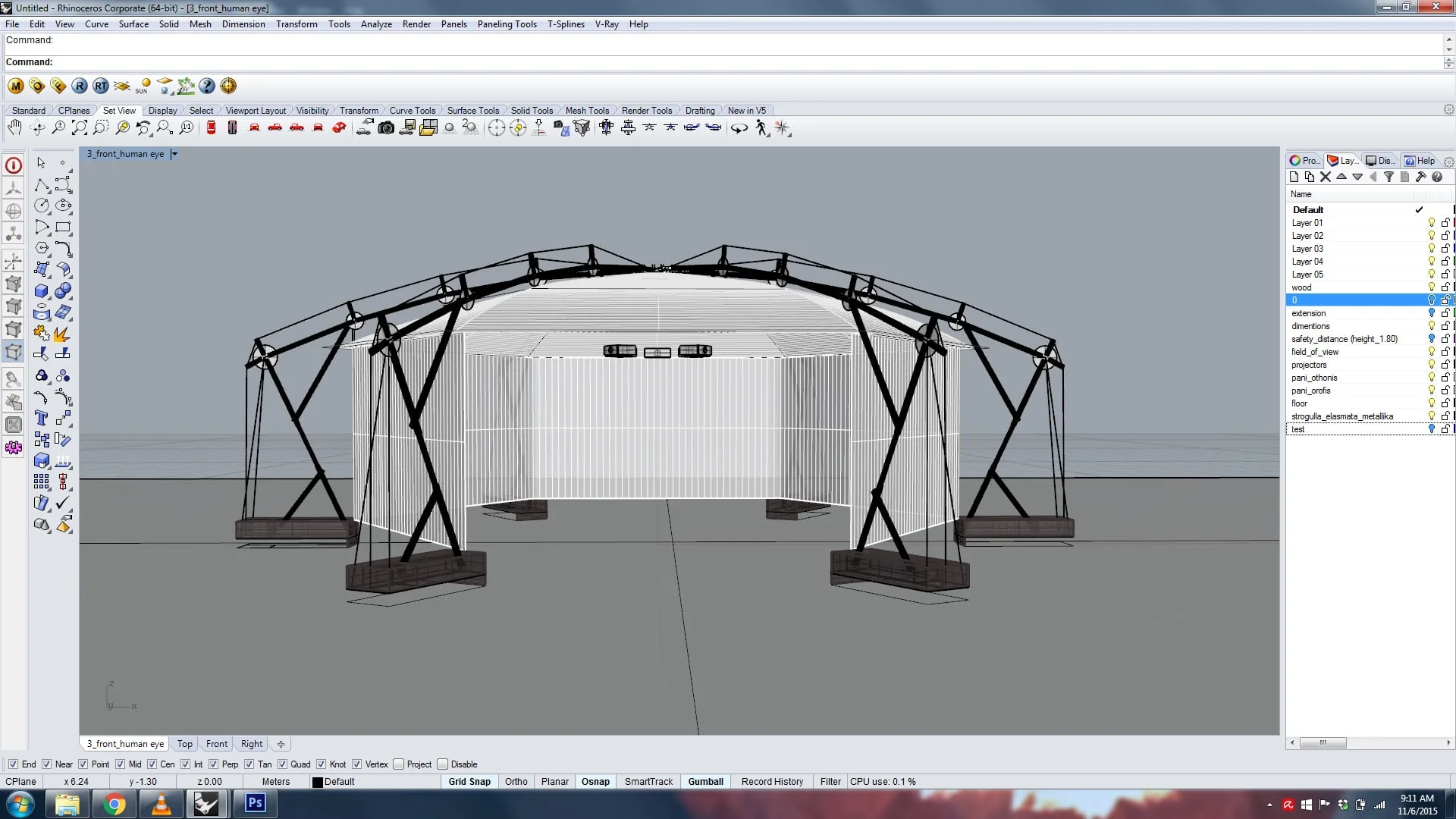Screen dimensions: 1456x819
Task: Toggle the Cen osnap checkbox
Action: 152,764
